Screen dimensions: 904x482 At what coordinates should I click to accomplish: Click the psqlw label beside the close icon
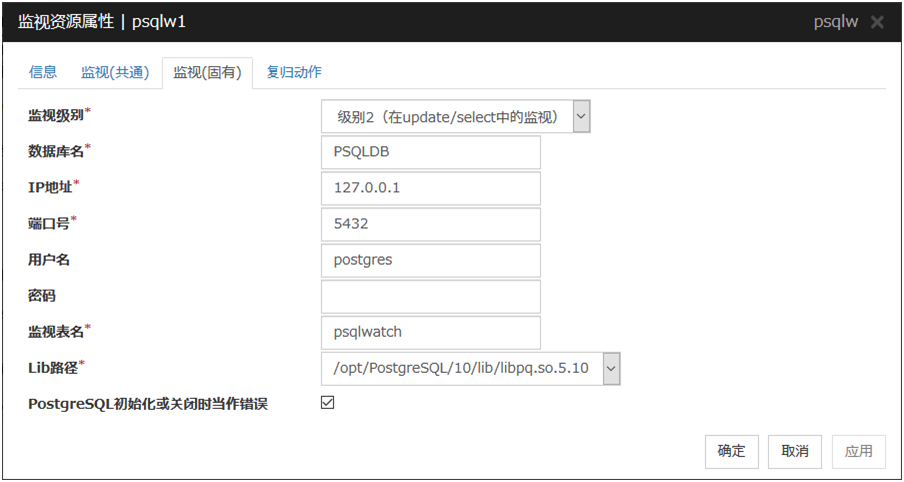[836, 22]
